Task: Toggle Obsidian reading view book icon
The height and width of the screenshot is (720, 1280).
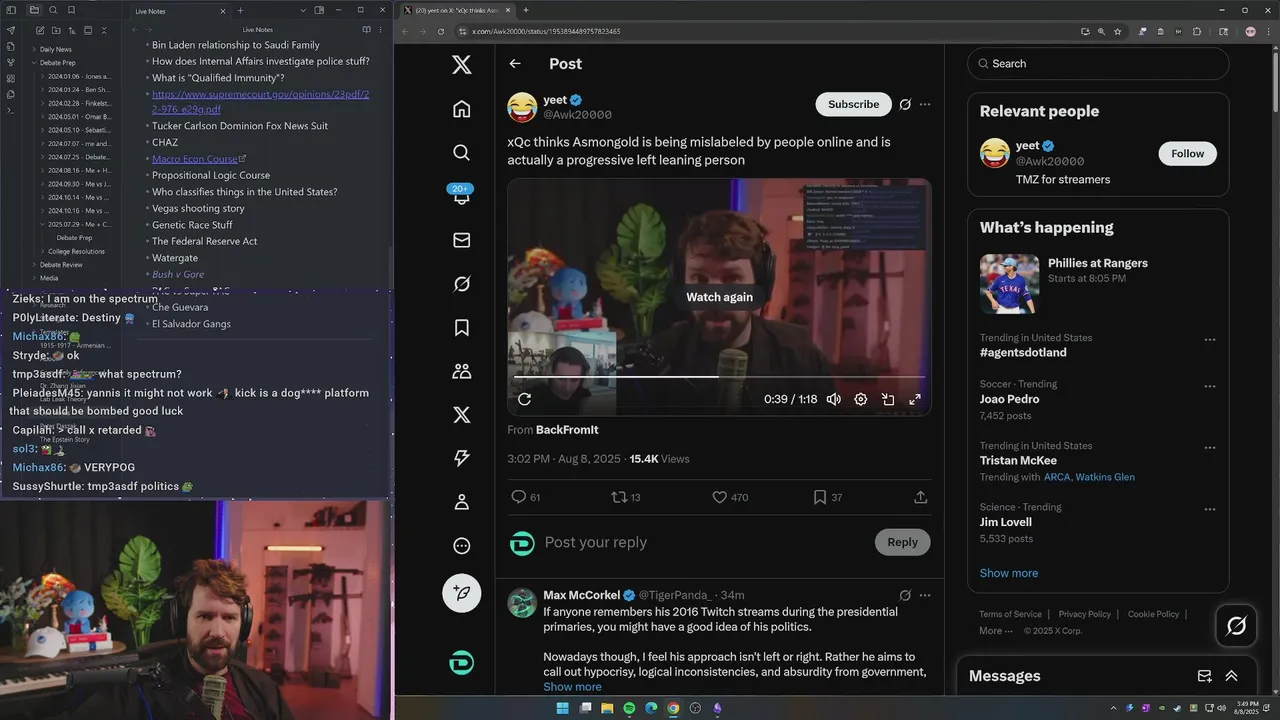Action: (366, 31)
